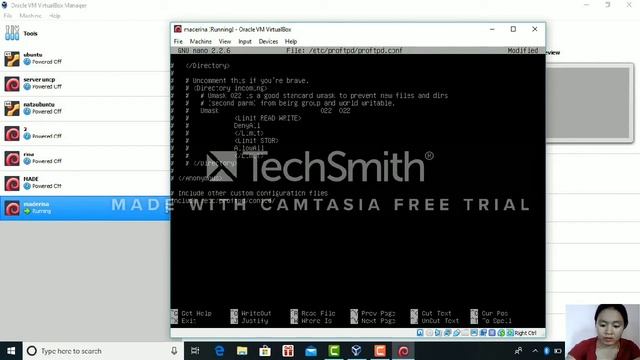Click the battery icon in system tray
Viewport: 640px width, 360px height.
click(x=558, y=351)
